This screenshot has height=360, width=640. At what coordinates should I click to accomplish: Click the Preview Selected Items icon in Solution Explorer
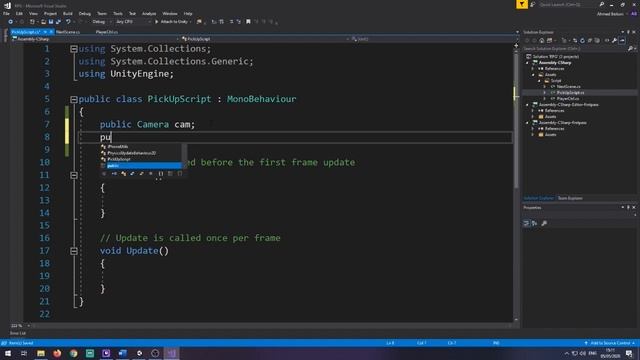click(622, 40)
